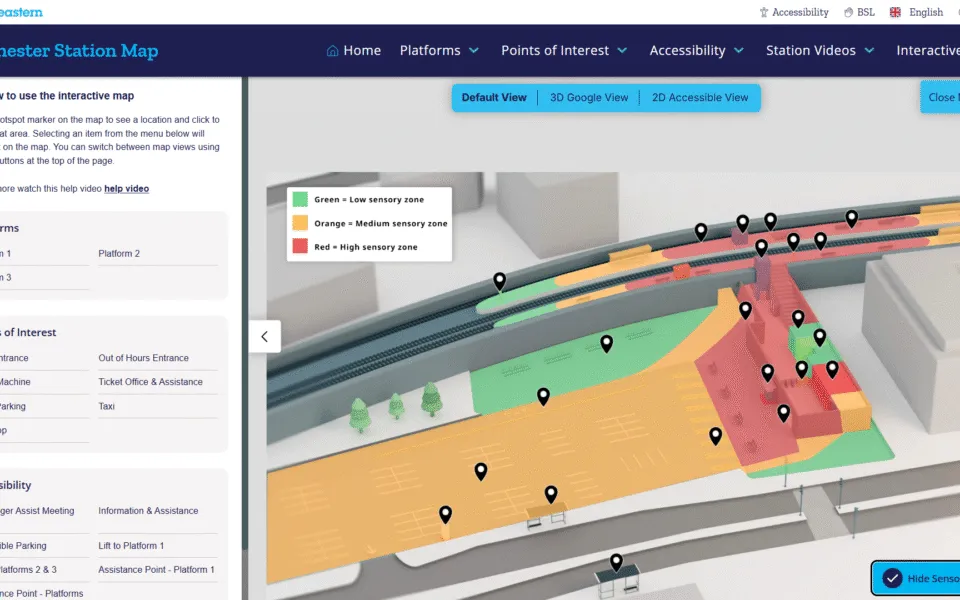The width and height of the screenshot is (960, 600).
Task: Click the Home house icon in navigation
Action: [332, 51]
